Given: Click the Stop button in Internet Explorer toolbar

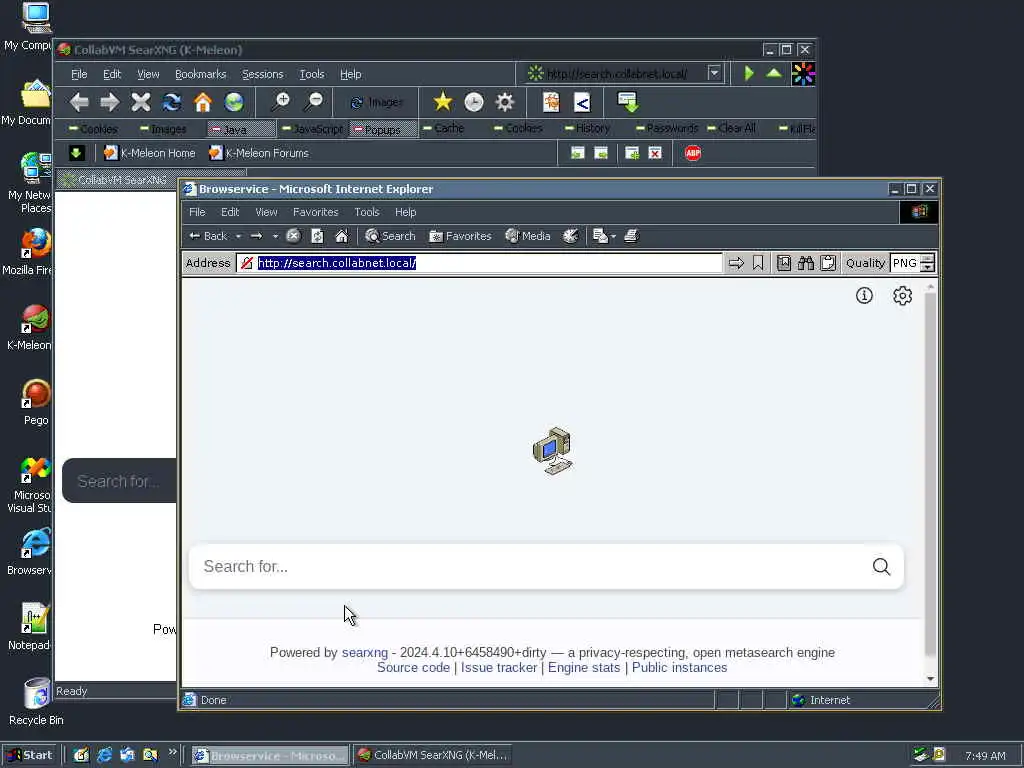Looking at the screenshot, I should [x=293, y=236].
